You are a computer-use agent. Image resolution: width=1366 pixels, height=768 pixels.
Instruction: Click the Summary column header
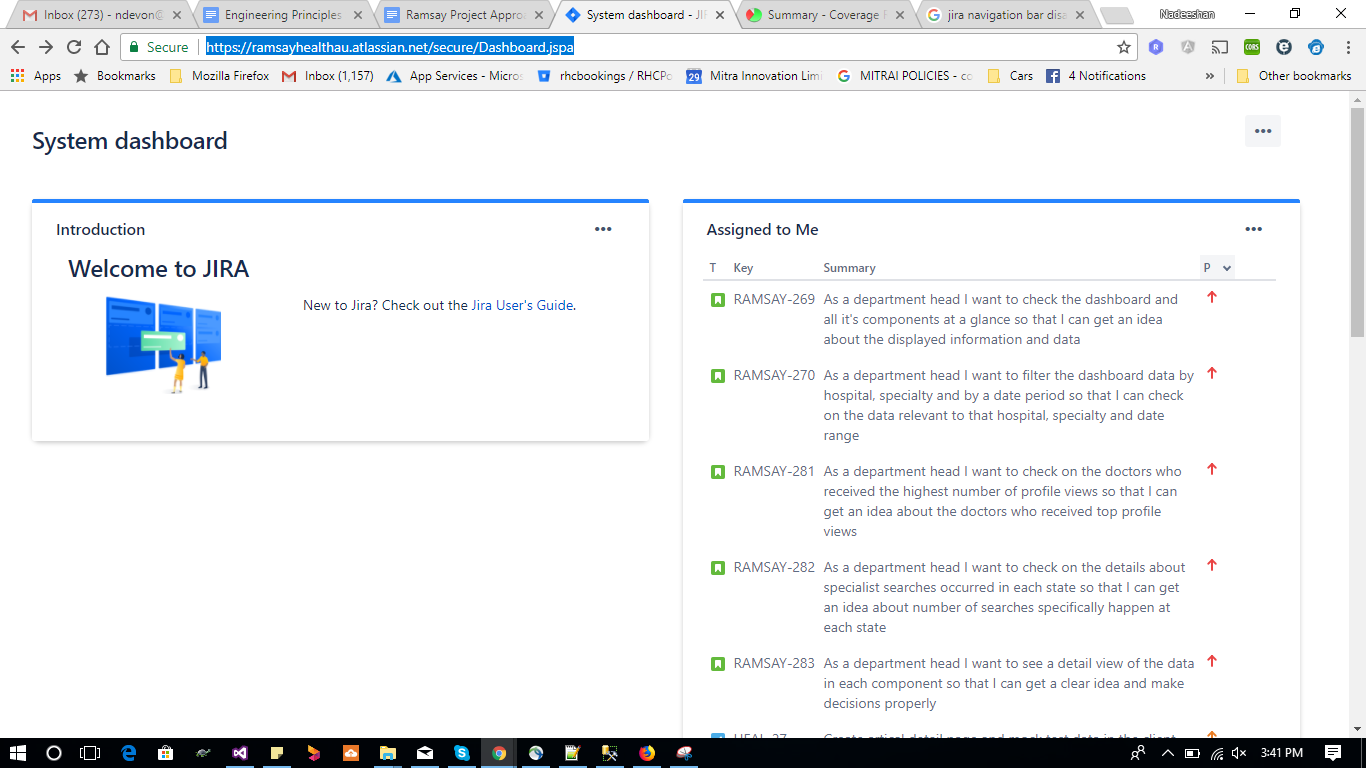(849, 268)
